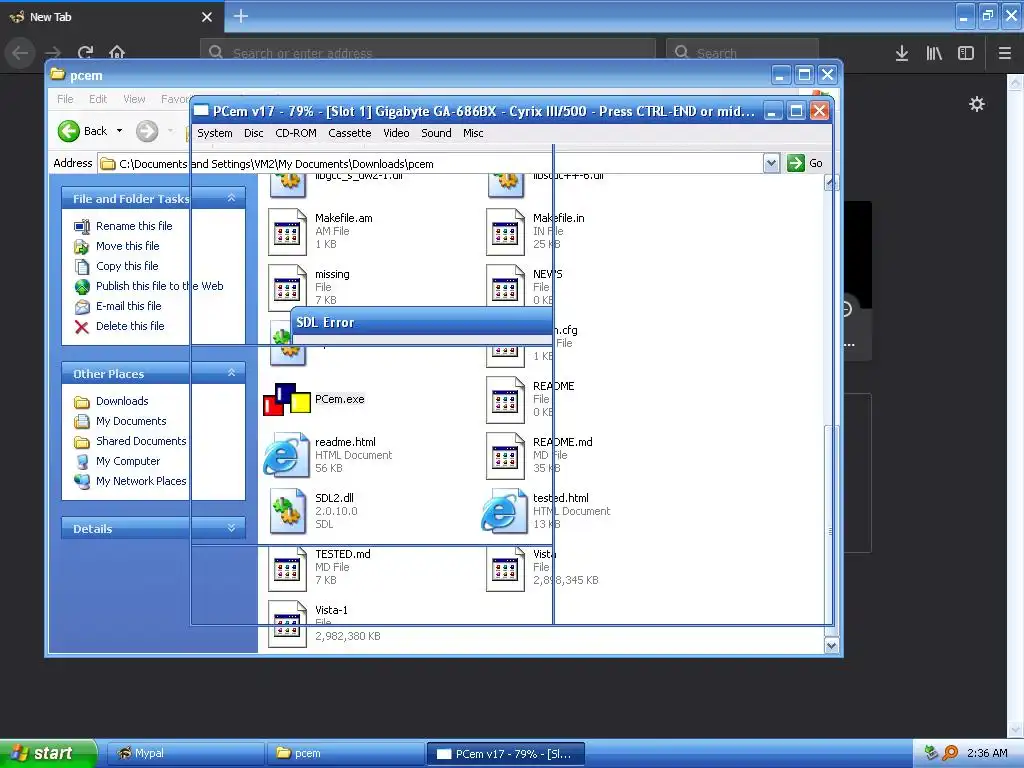Expand the Details panel
This screenshot has height=768, width=1024.
[x=231, y=528]
